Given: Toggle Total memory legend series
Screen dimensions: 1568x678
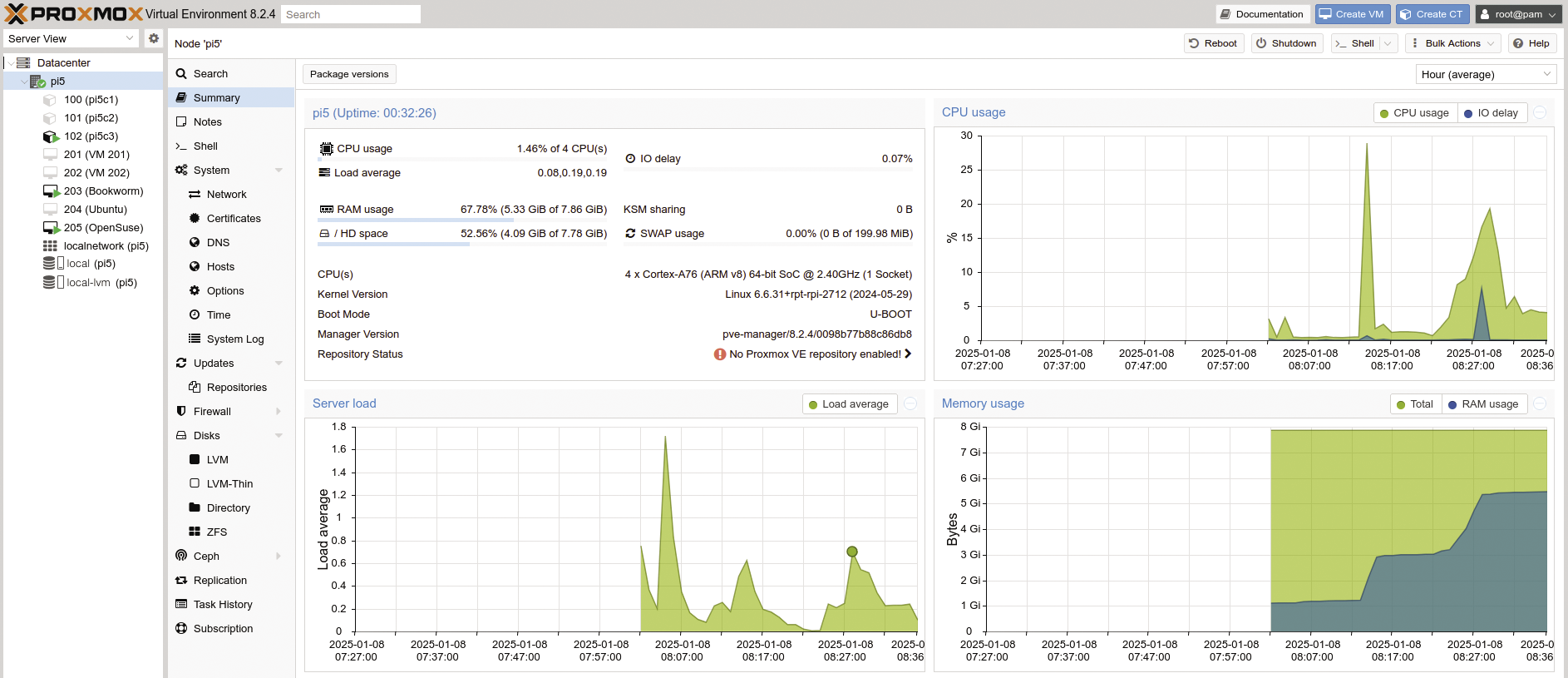Looking at the screenshot, I should point(1415,404).
